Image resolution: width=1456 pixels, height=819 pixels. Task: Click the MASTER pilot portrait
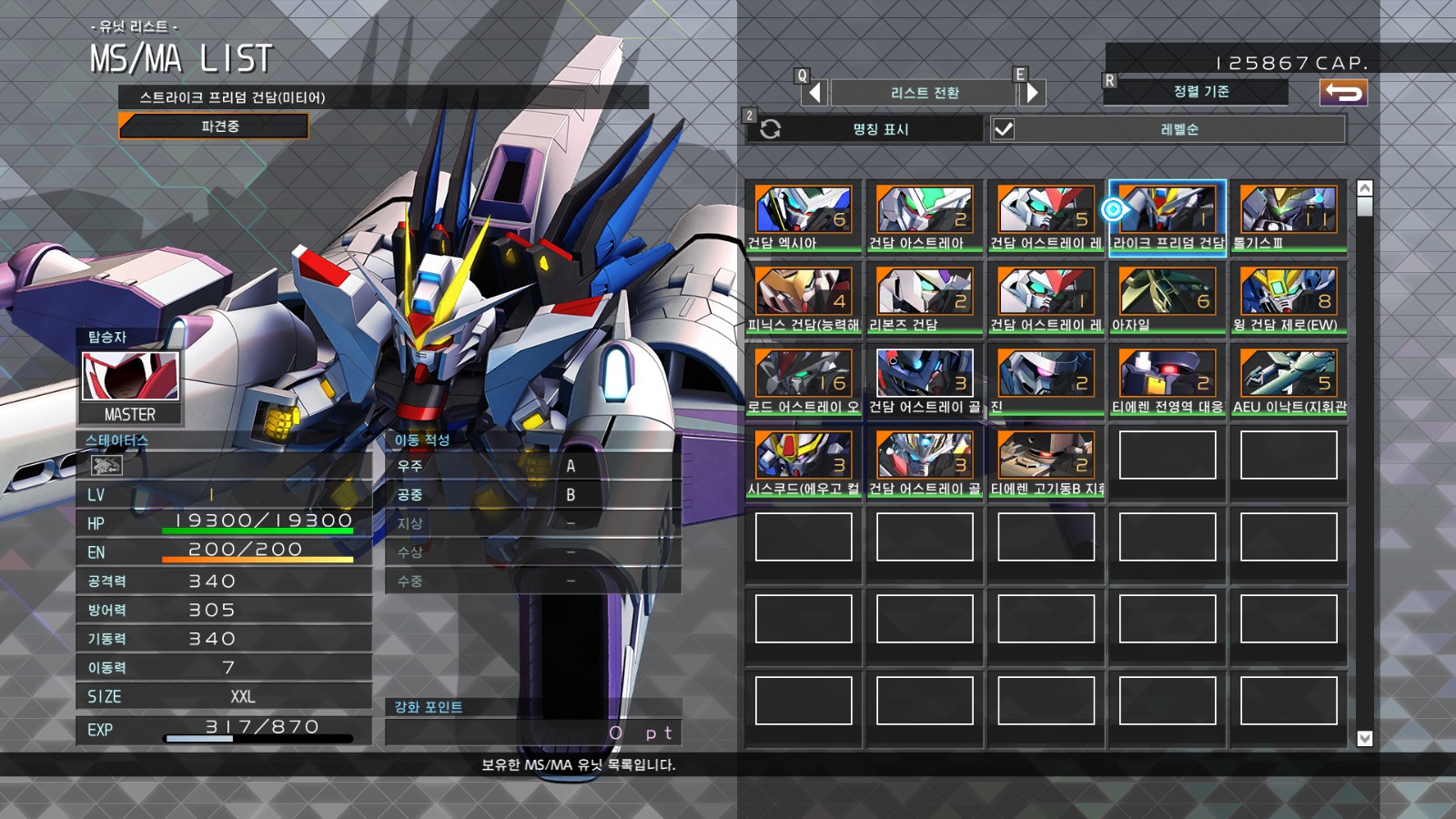pyautogui.click(x=130, y=377)
